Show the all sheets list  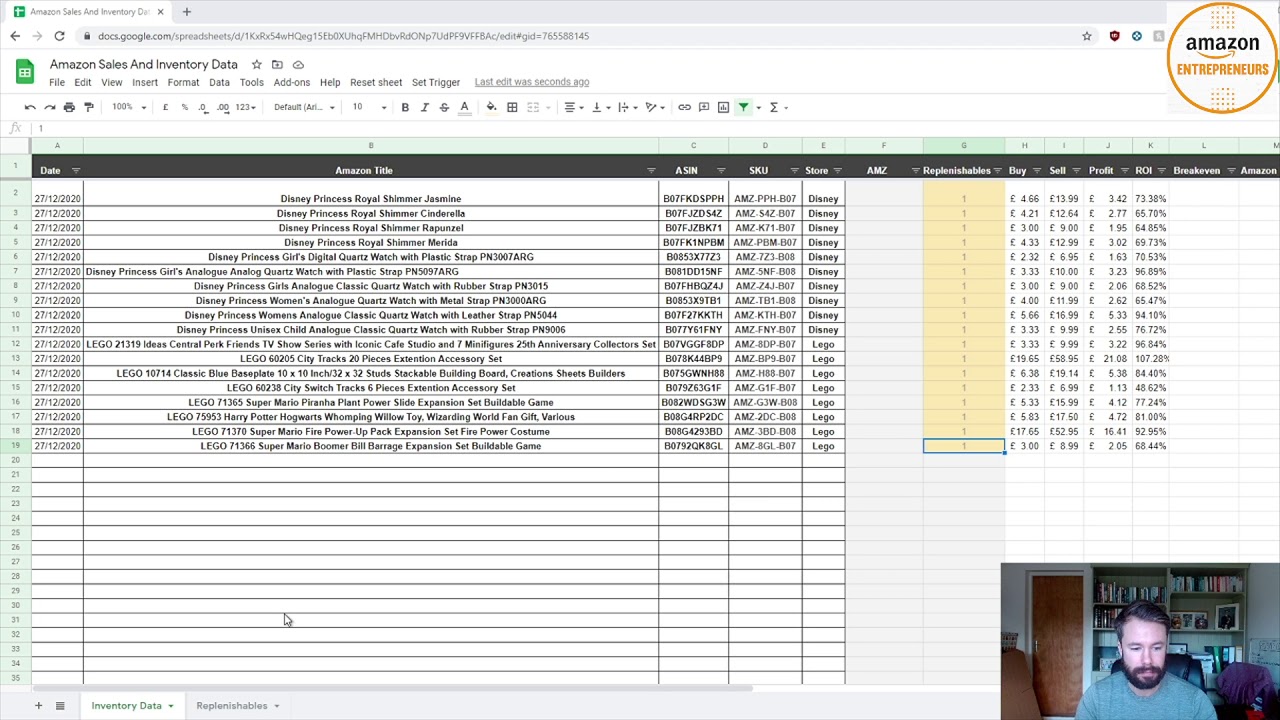pos(60,706)
